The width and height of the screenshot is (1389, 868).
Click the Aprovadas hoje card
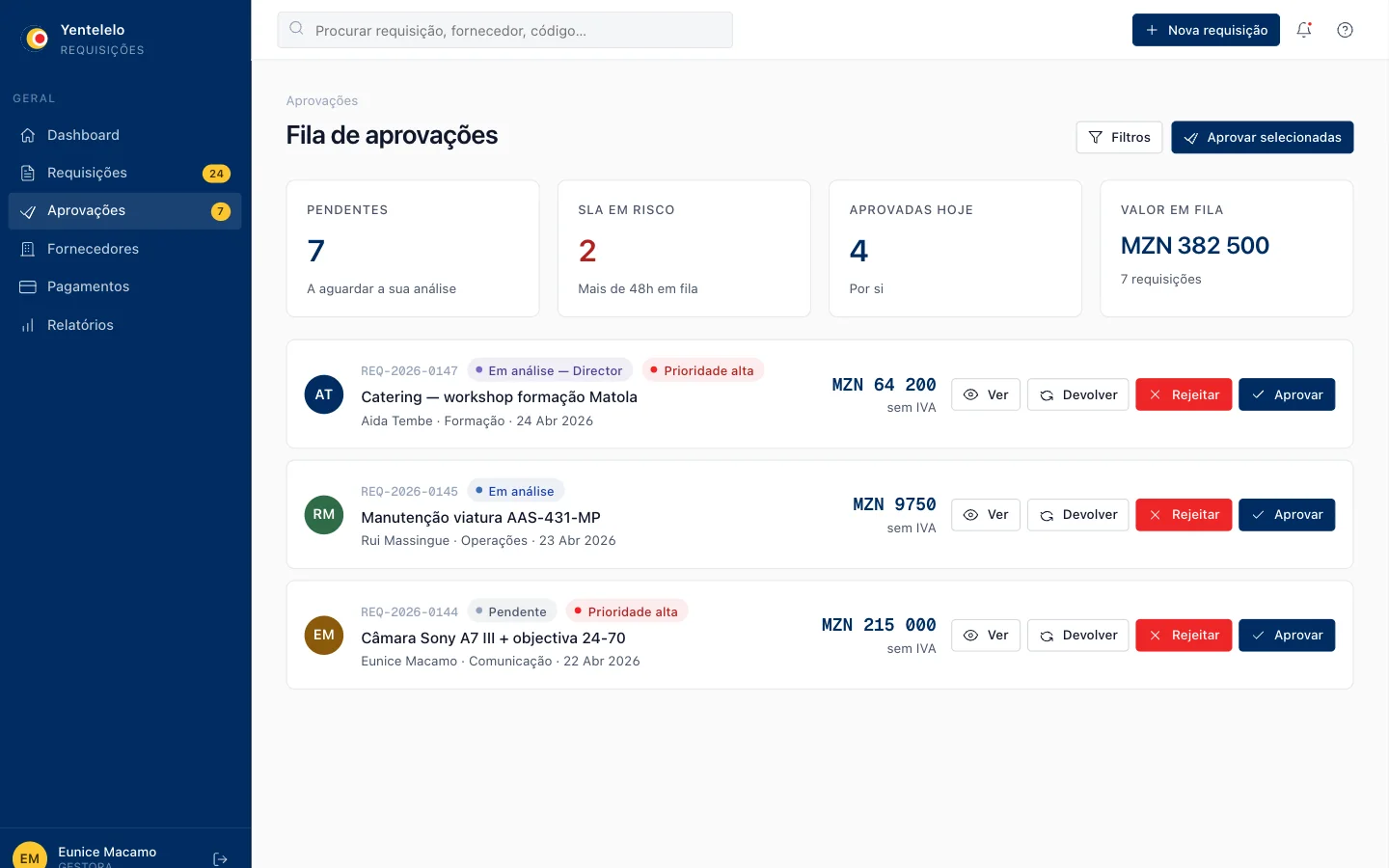[x=955, y=249]
